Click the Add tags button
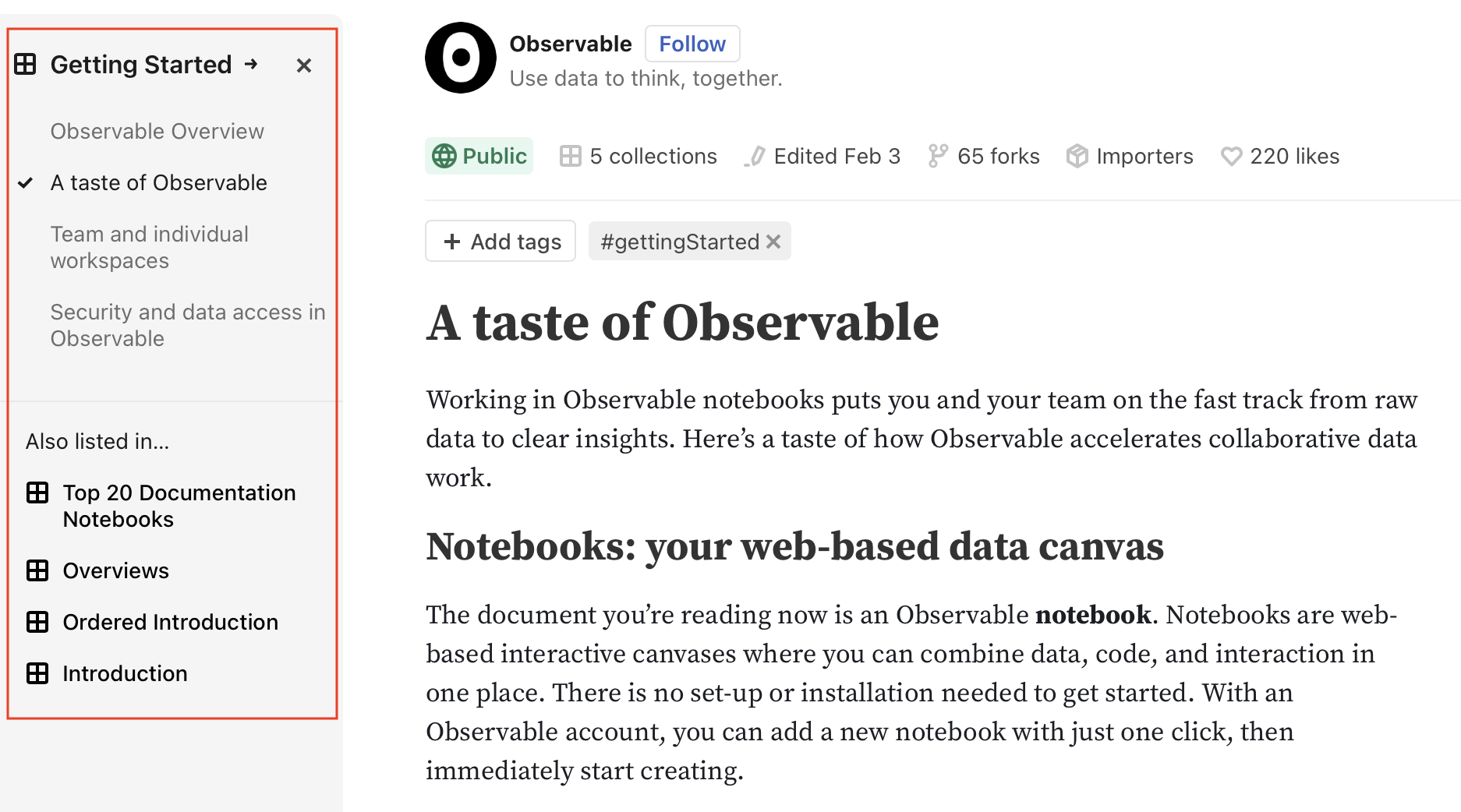The image size is (1461, 812). (500, 241)
